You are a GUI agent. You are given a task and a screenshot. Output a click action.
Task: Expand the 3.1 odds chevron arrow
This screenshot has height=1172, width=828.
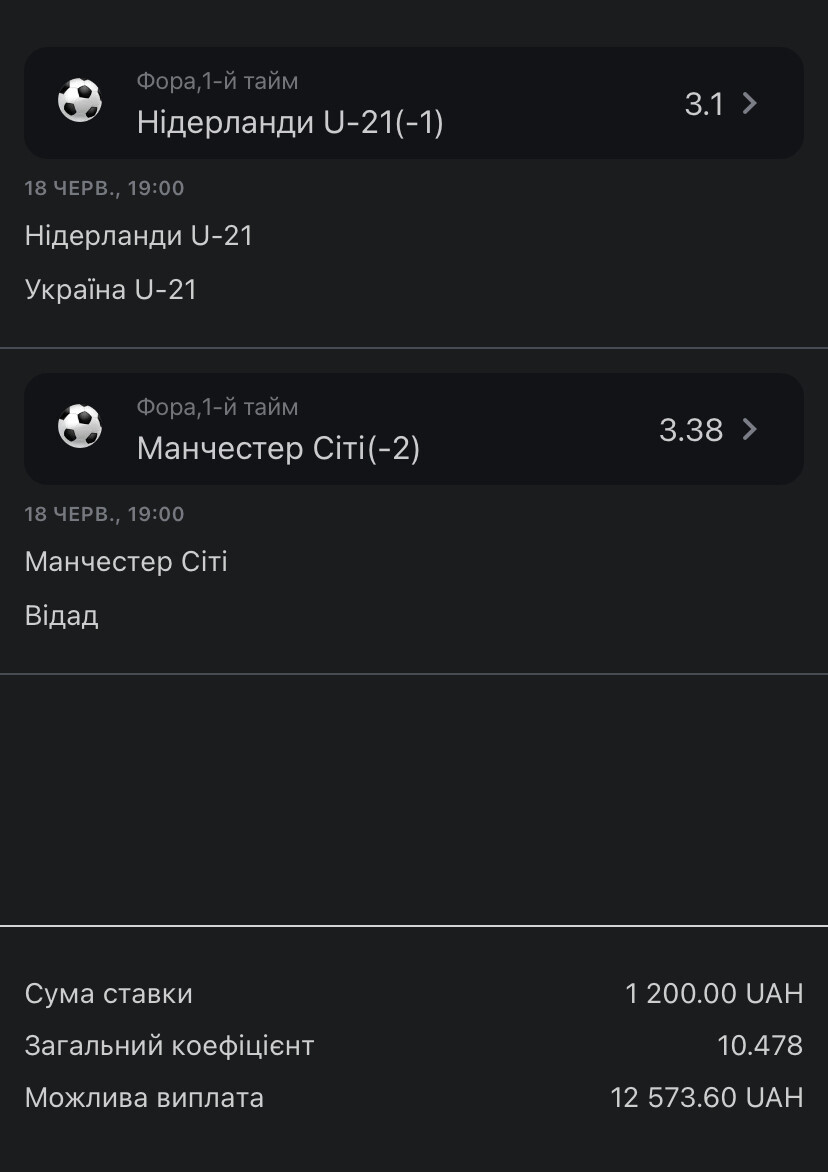[x=750, y=103]
